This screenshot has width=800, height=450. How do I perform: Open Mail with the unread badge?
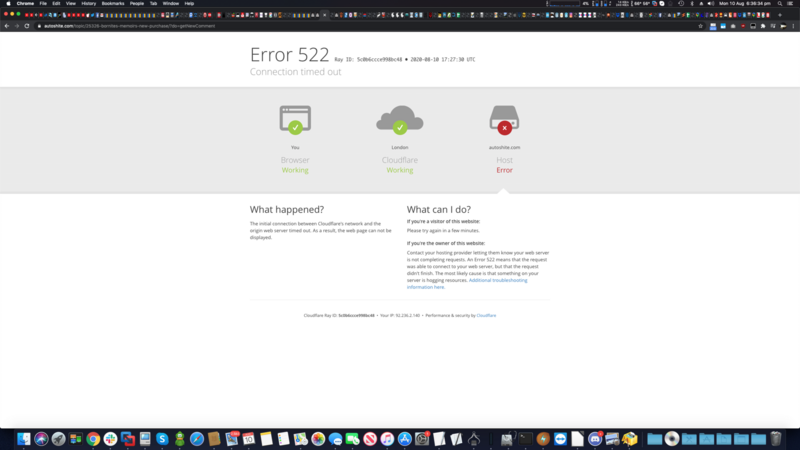[x=232, y=439]
